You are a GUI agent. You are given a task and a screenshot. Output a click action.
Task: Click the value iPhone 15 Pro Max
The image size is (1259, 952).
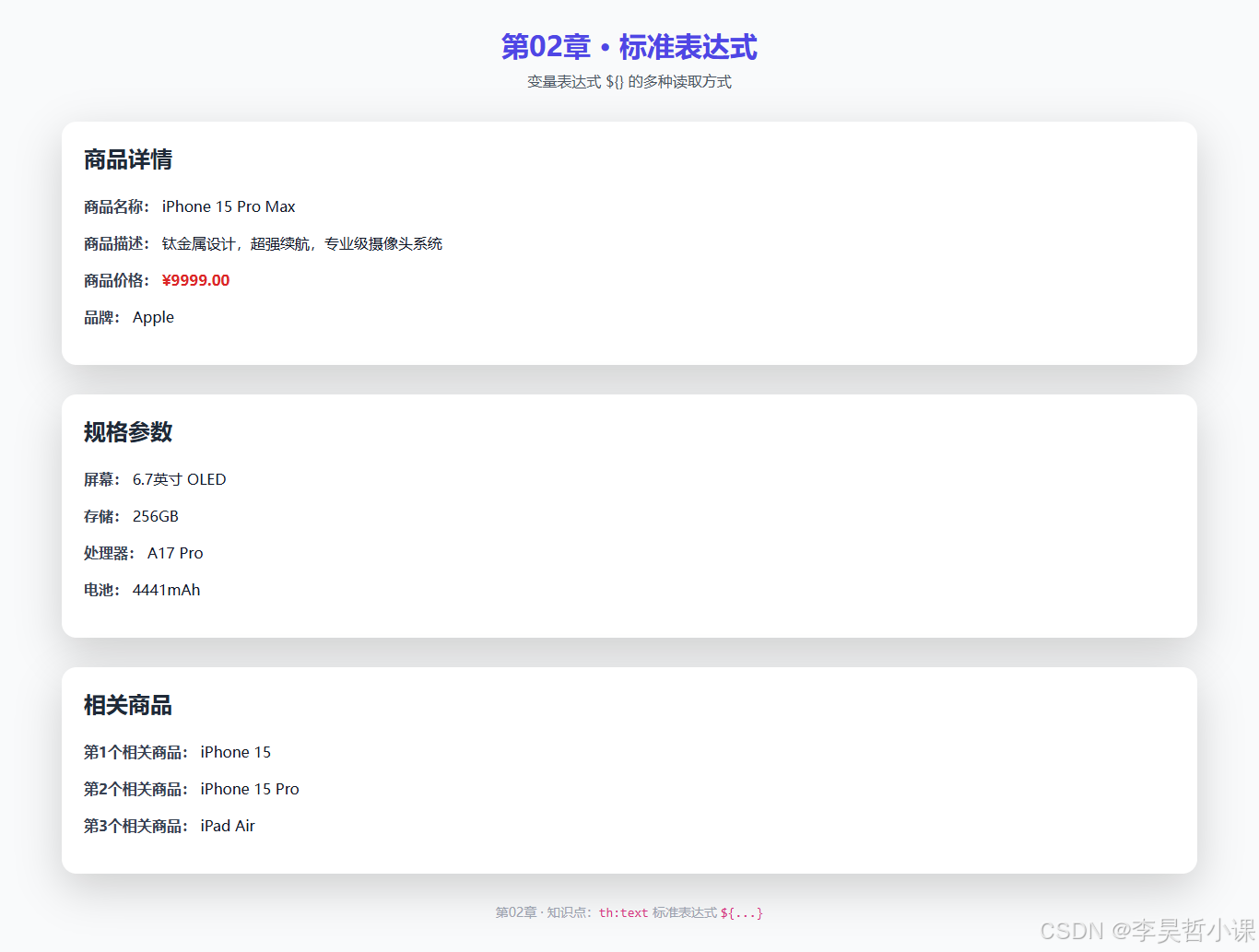[x=229, y=206]
